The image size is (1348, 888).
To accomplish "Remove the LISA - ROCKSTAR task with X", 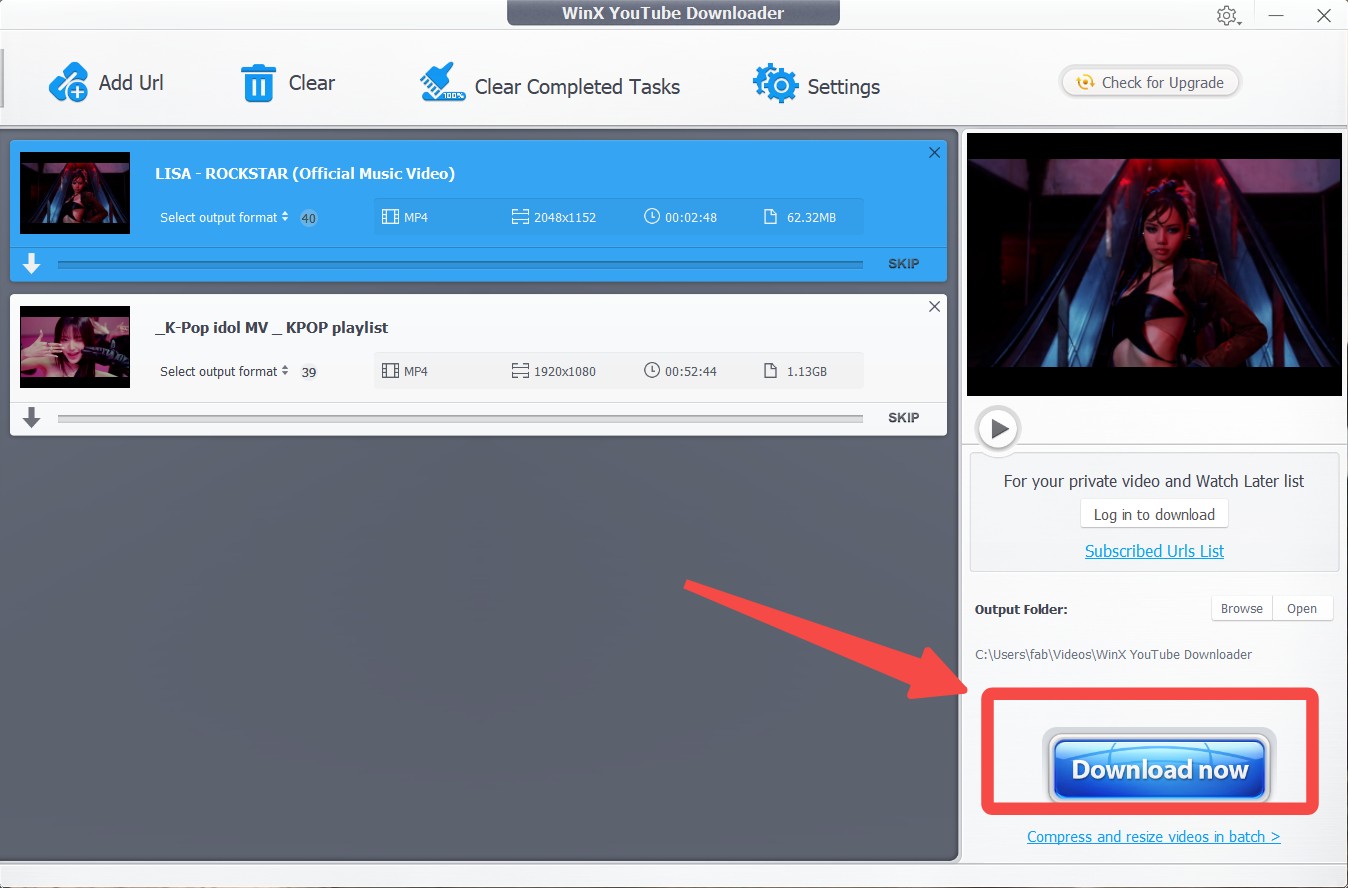I will pyautogui.click(x=934, y=153).
